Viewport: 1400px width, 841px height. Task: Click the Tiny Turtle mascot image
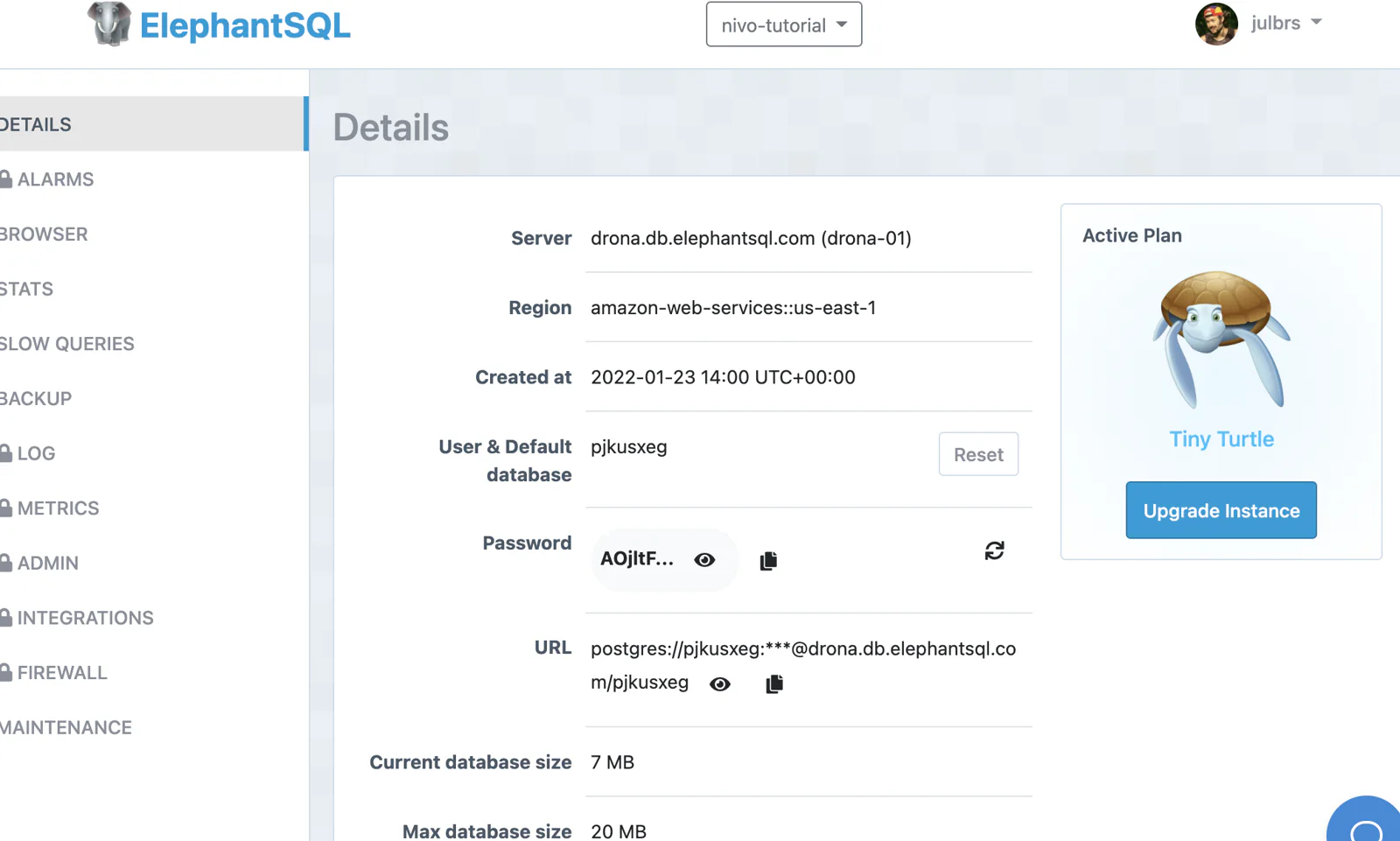1221,340
